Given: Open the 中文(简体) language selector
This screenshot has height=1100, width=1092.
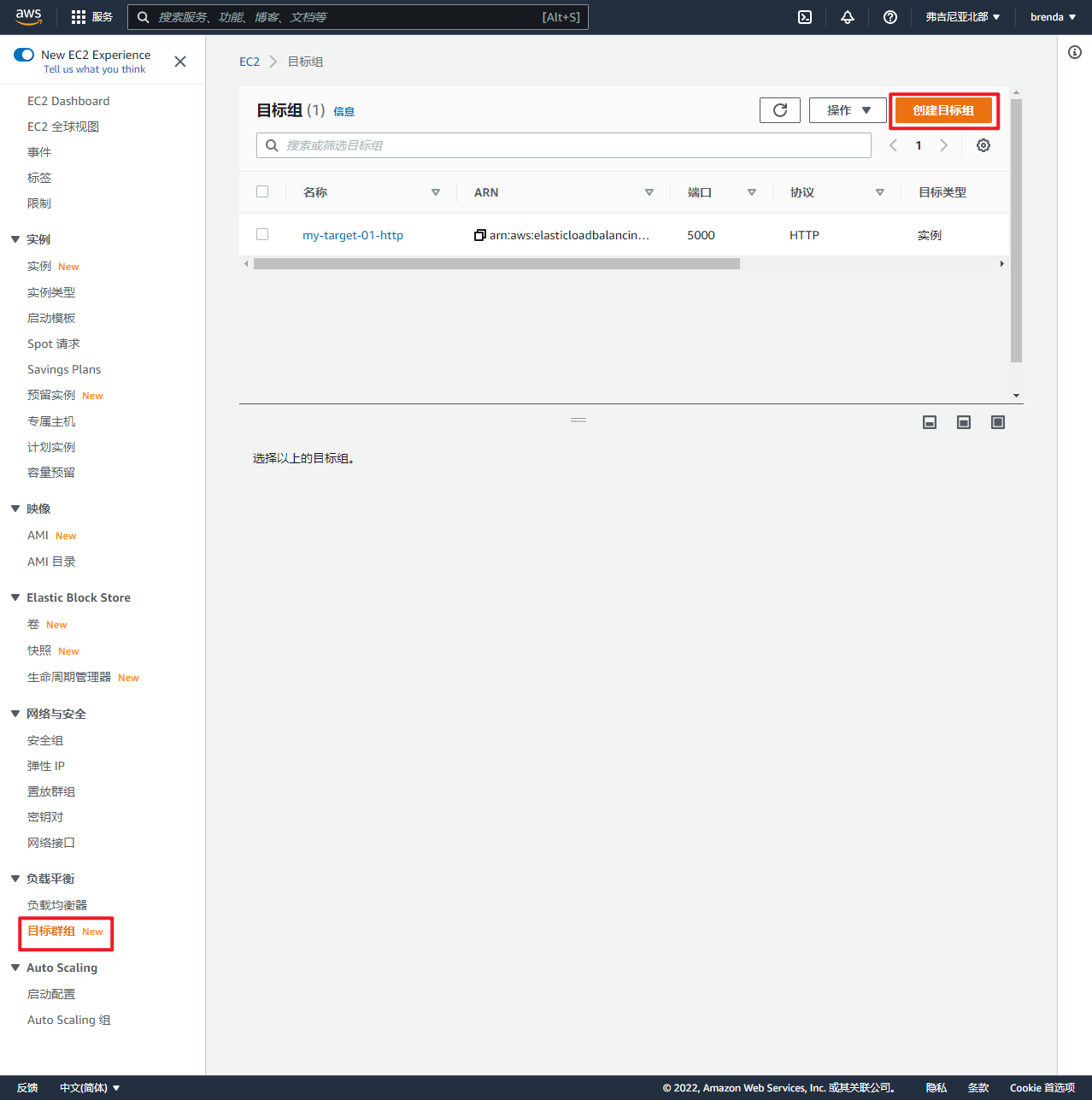Looking at the screenshot, I should pyautogui.click(x=90, y=1088).
